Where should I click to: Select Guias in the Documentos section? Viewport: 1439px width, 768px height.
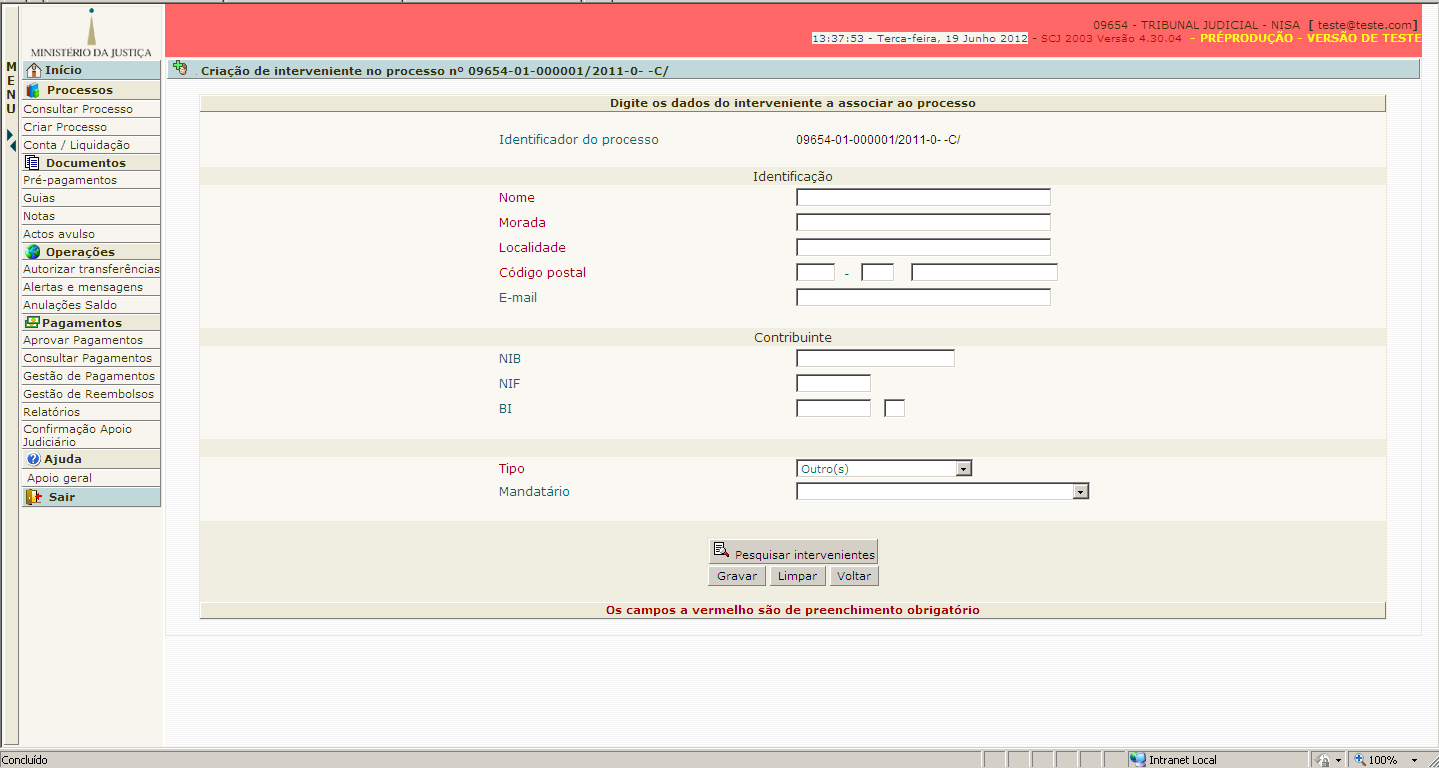tap(39, 198)
